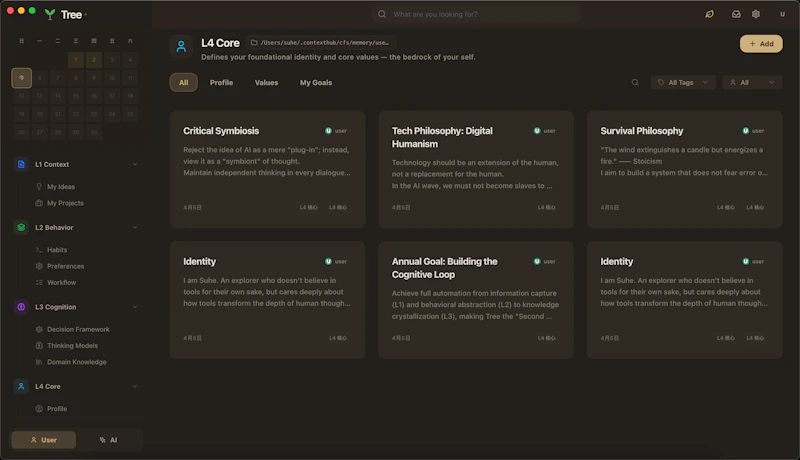Viewport: 800px width, 460px height.
Task: Click the L4 Core header person icon
Action: coord(181,46)
